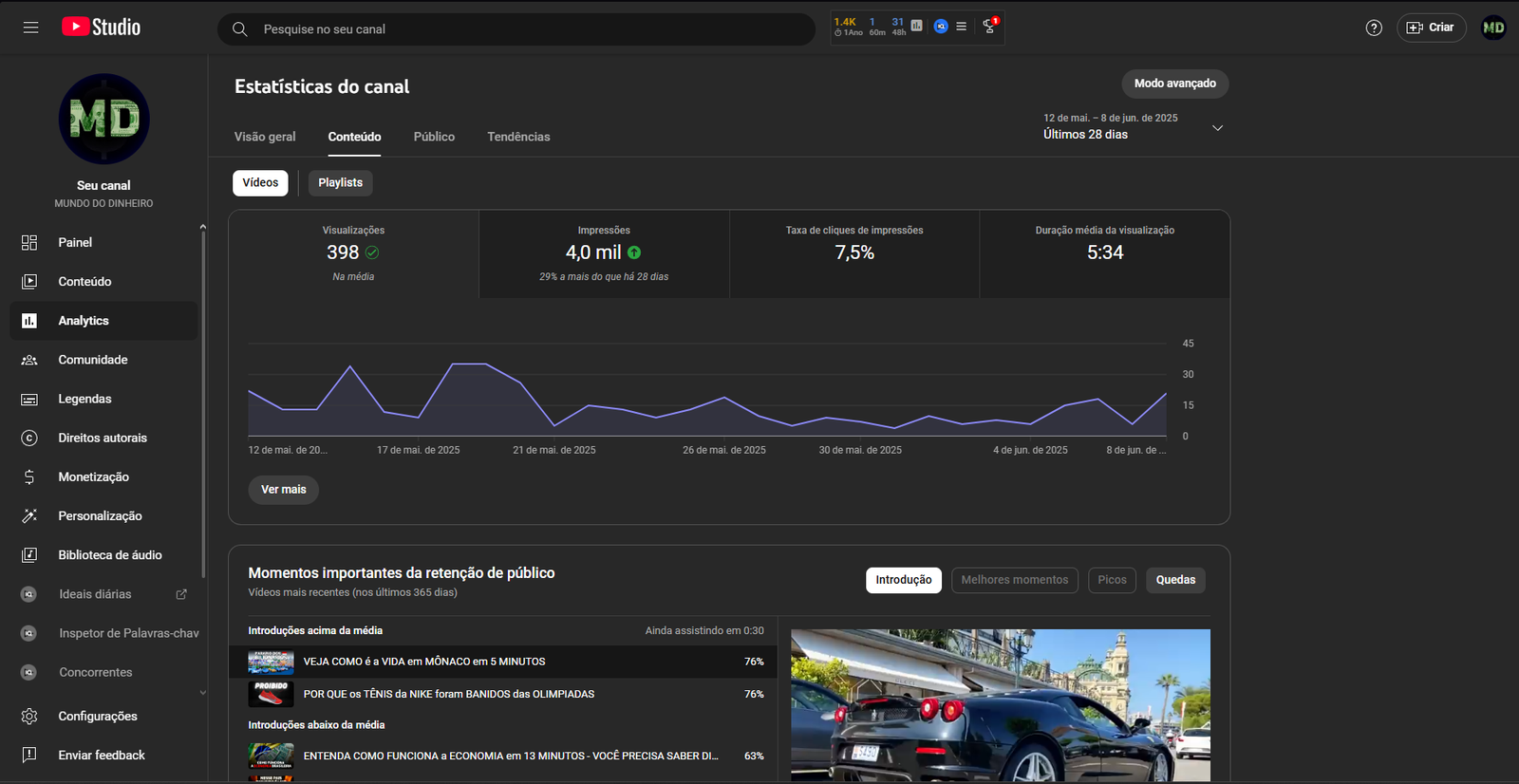Open the trophy achievements icon
Viewport: 1519px width, 784px height.
pyautogui.click(x=990, y=27)
